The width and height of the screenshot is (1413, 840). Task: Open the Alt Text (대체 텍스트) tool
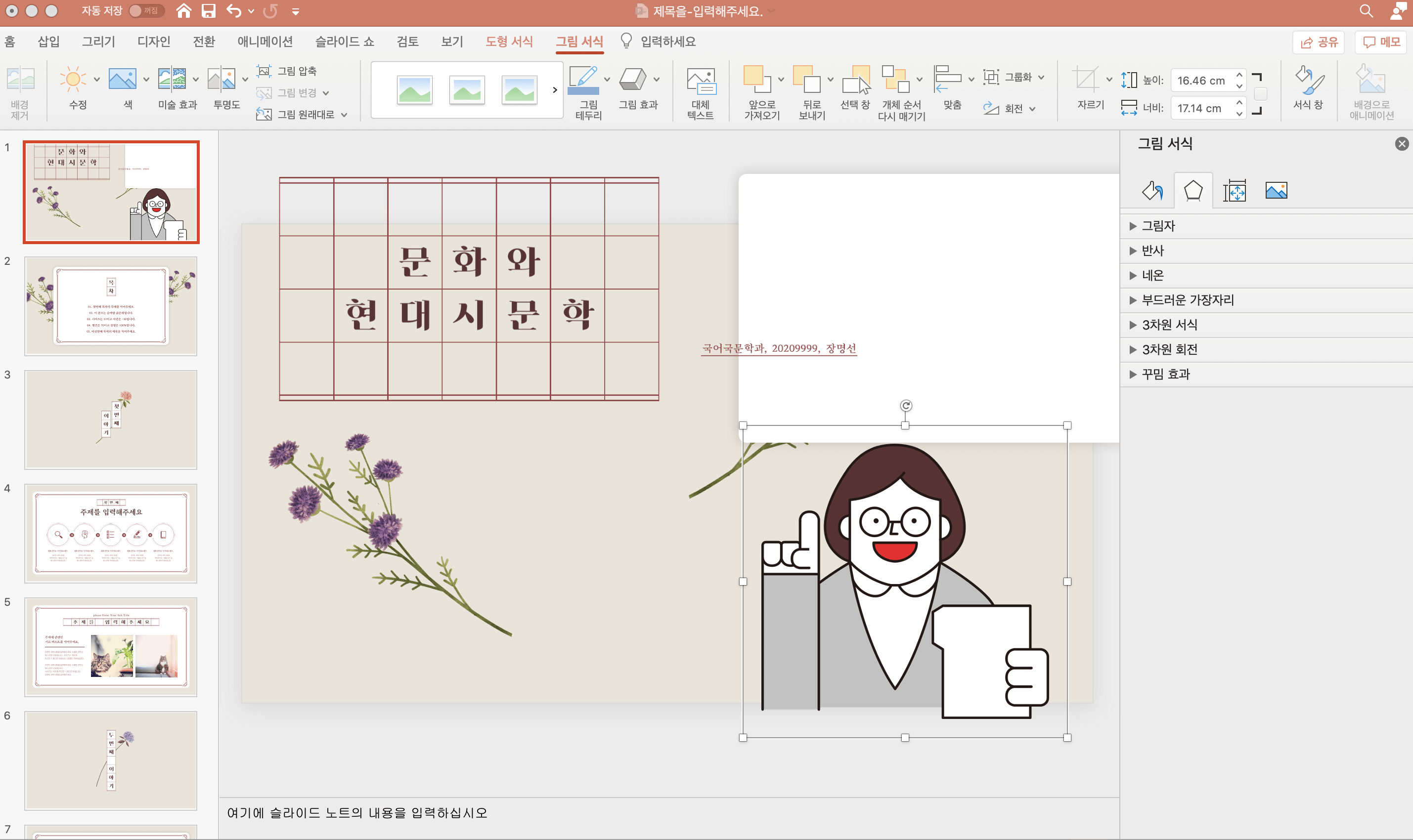coord(700,82)
